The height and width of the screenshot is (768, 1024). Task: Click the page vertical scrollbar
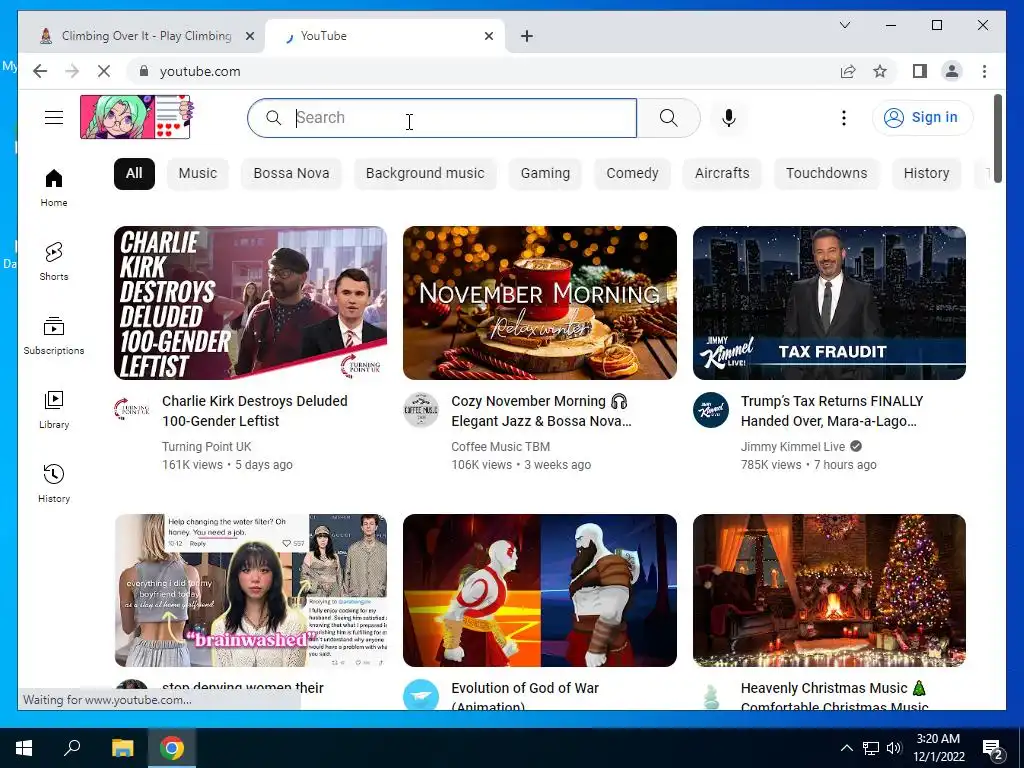pyautogui.click(x=997, y=138)
